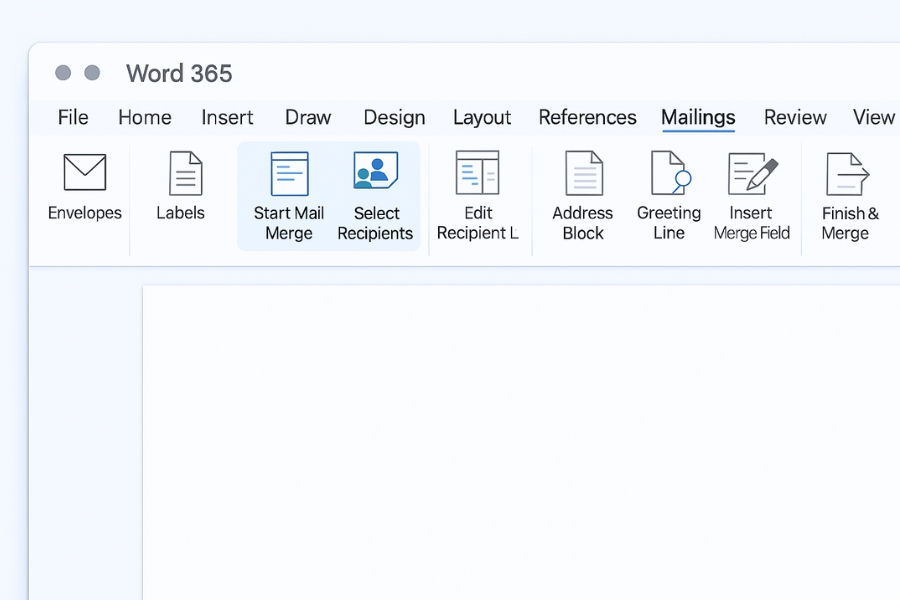Open the View tab

[872, 117]
